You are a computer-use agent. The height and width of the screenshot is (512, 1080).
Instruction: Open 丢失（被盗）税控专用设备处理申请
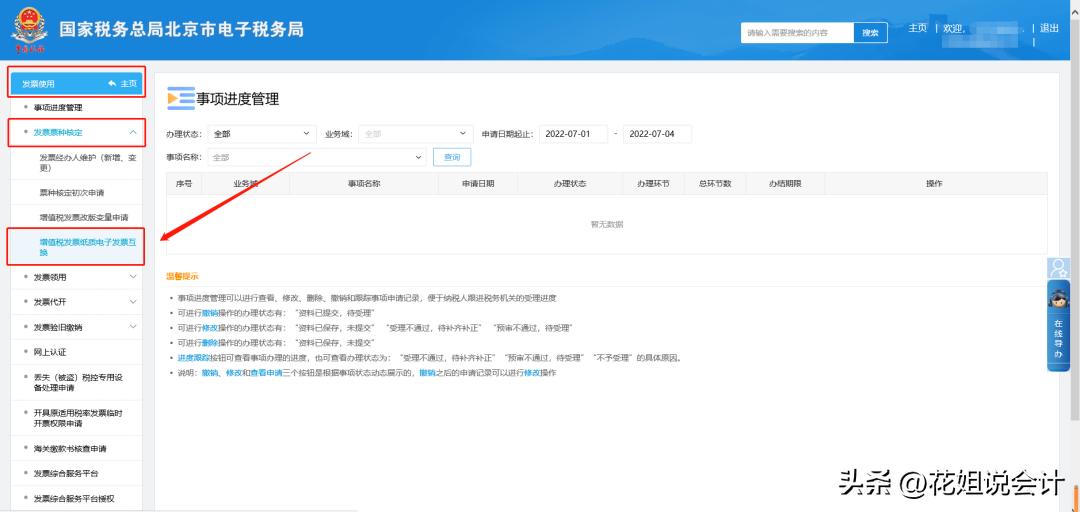pyautogui.click(x=77, y=382)
